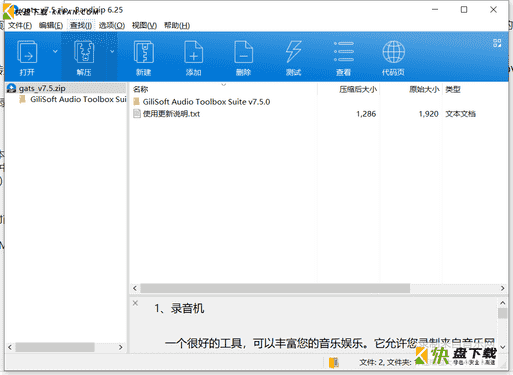This screenshot has width=513, height=375.
Task: Select gats_v7.5.zip in the tree
Action: pyautogui.click(x=42, y=88)
